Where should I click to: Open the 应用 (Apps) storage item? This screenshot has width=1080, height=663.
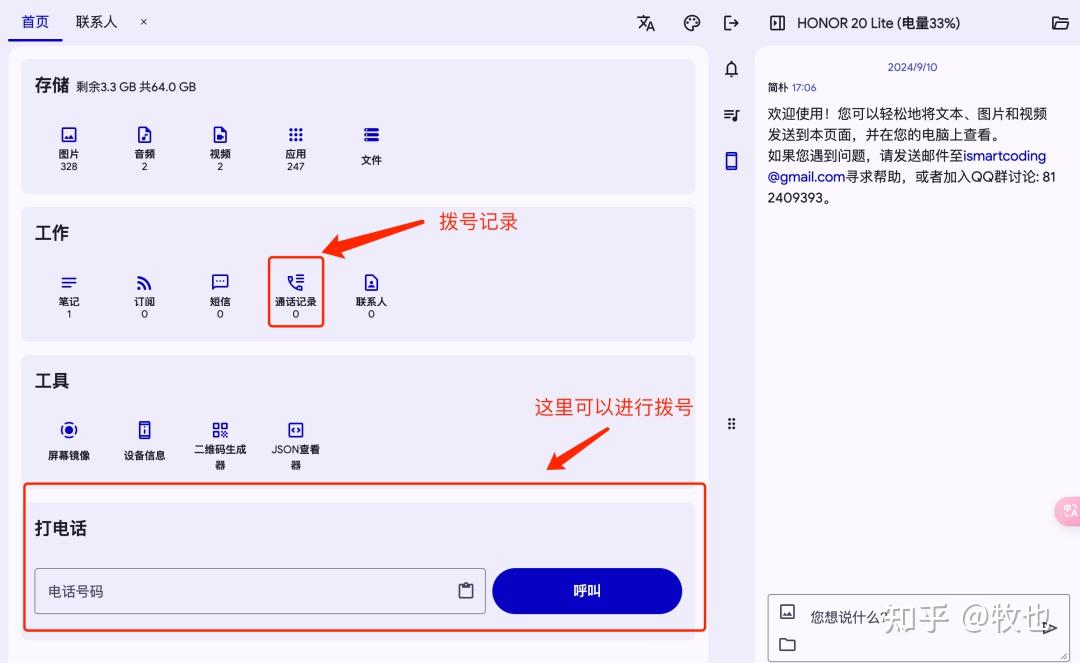(x=295, y=147)
